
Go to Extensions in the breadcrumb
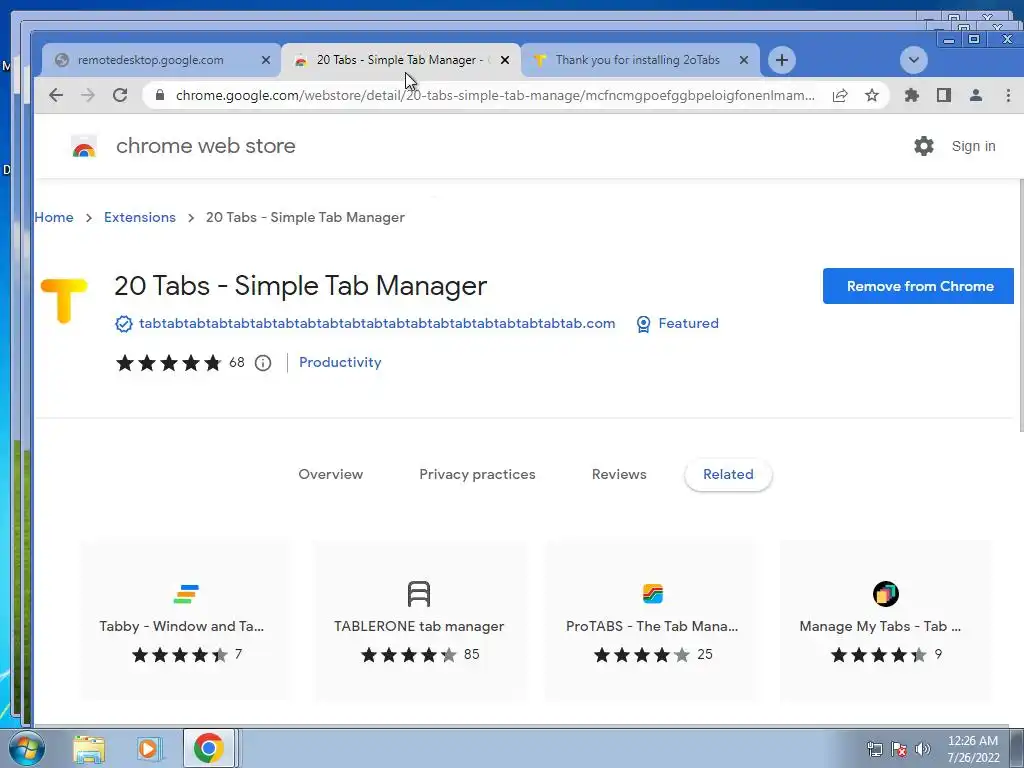(140, 217)
